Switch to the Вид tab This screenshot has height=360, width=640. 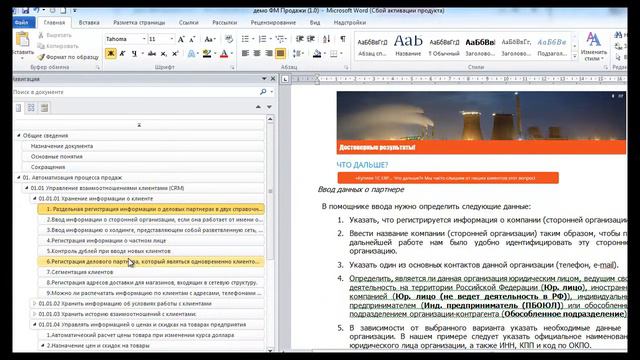click(x=315, y=23)
